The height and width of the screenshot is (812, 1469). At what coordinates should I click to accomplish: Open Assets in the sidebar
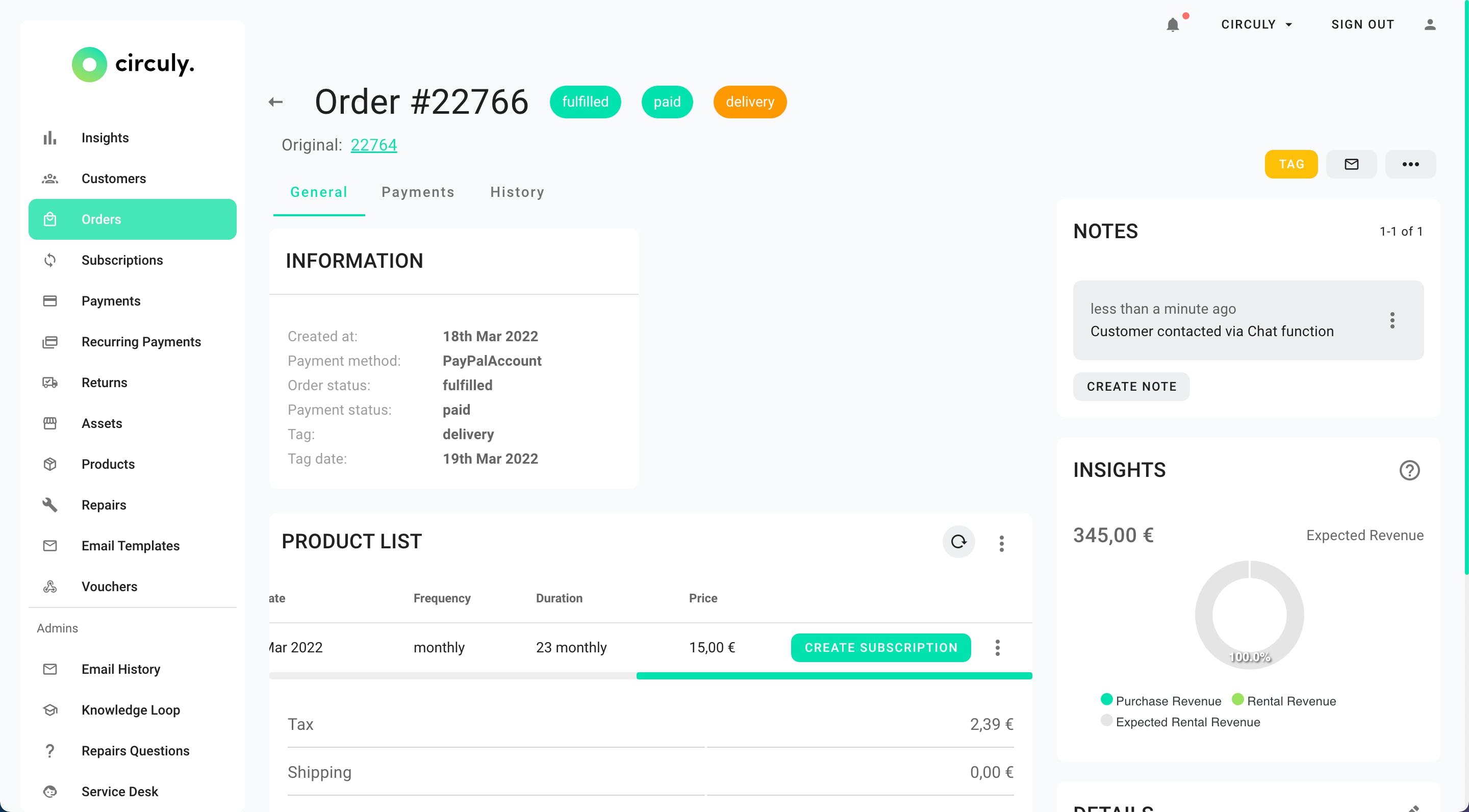(132, 423)
